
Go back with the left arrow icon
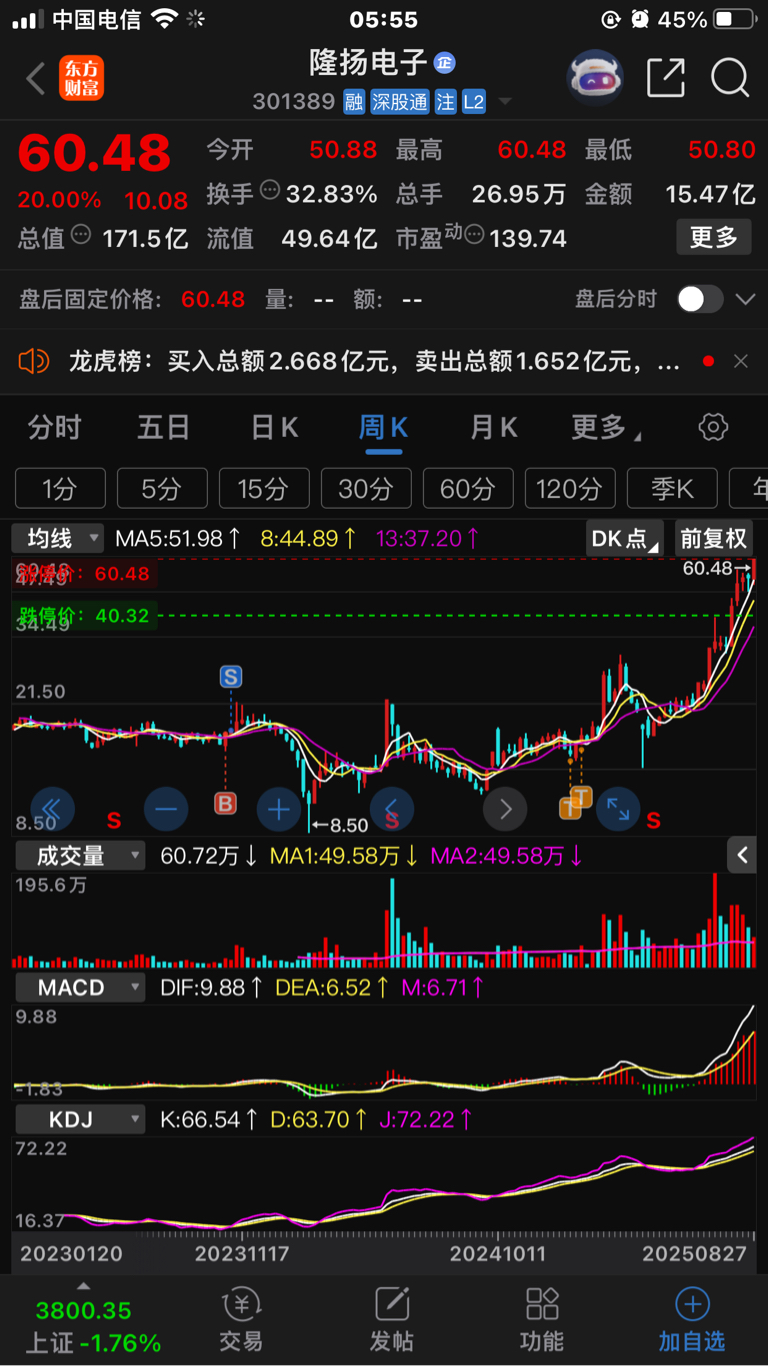[x=36, y=78]
